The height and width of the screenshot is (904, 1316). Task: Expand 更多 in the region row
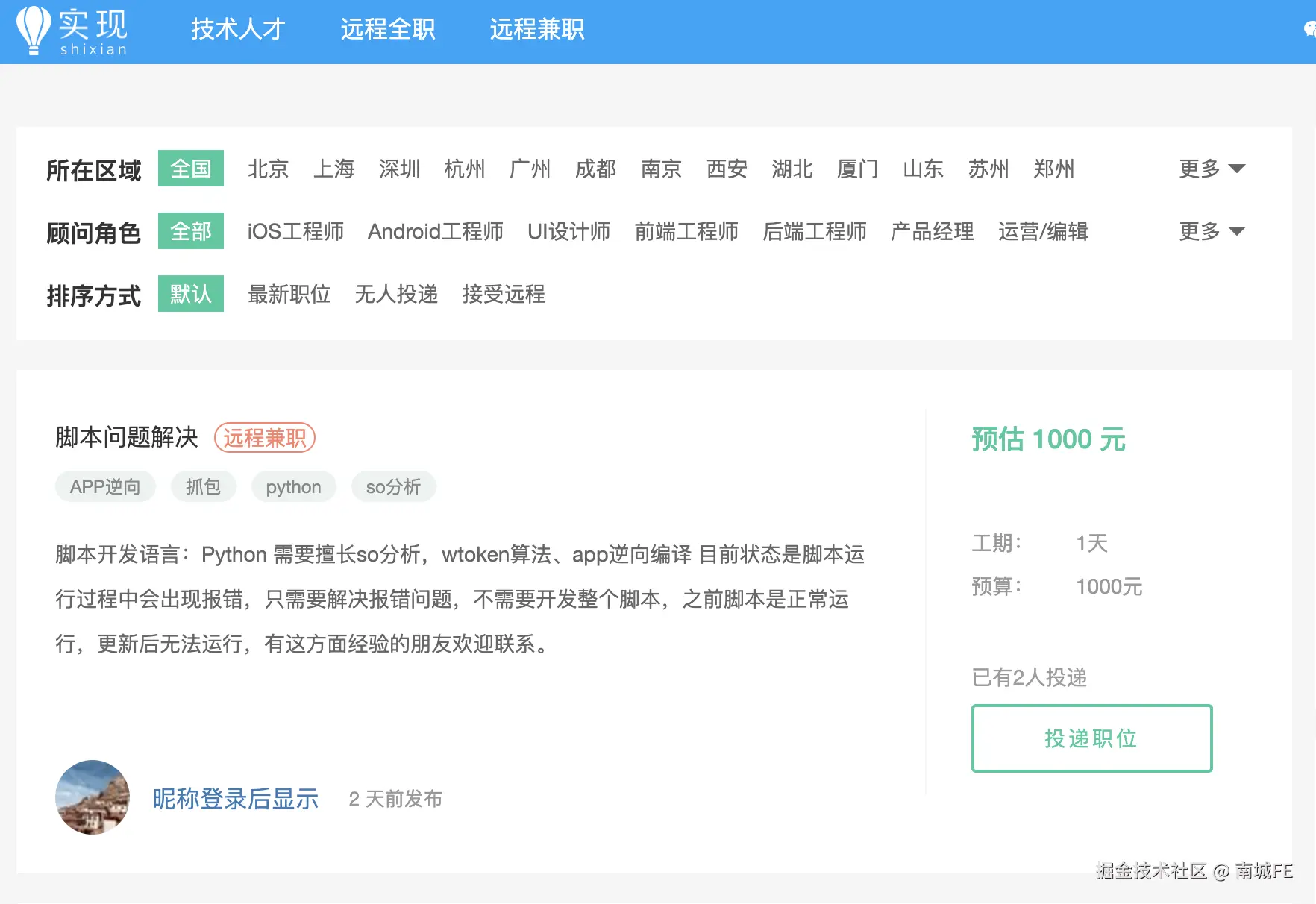1212,169
